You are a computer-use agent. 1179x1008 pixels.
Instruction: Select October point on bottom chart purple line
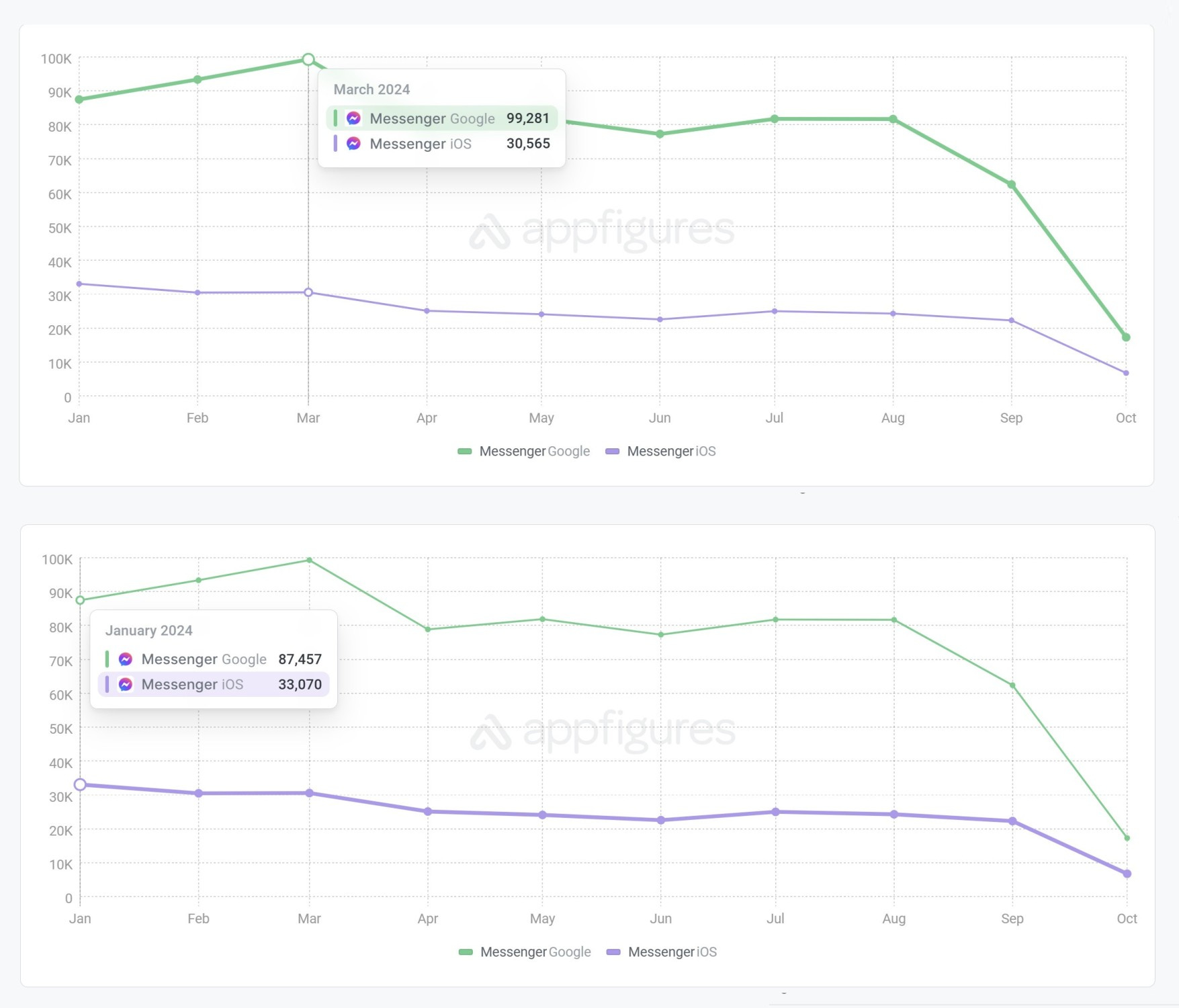coord(1127,874)
